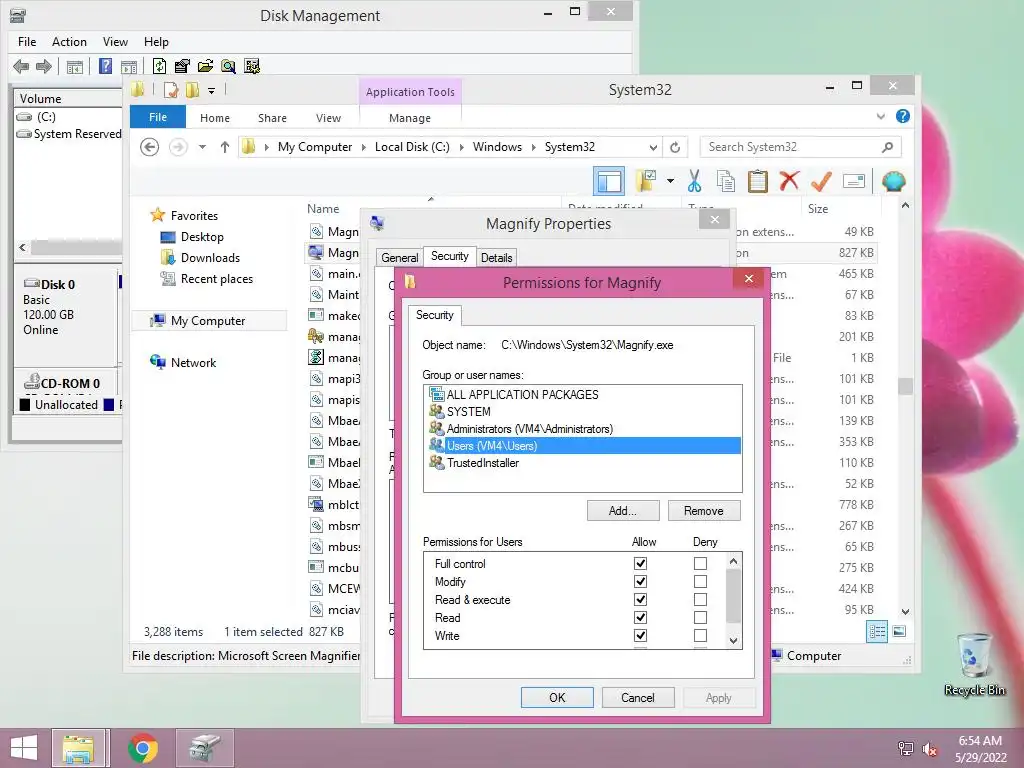Check Deny for Write
1024x768 pixels.
[700, 635]
